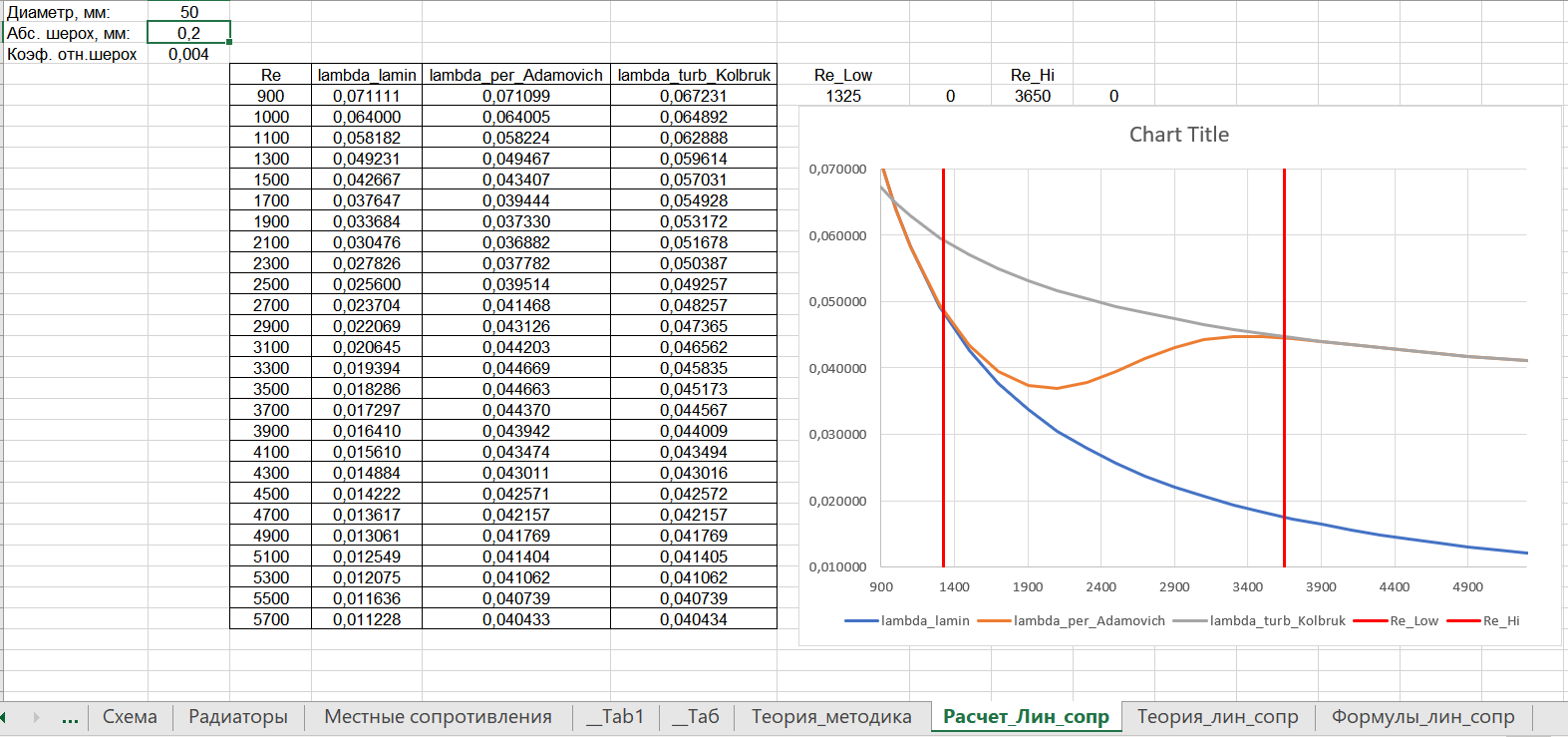Screen dimensions: 1568x737
Task: Click the ellipsis to show hidden sheet tabs
Action: point(70,718)
